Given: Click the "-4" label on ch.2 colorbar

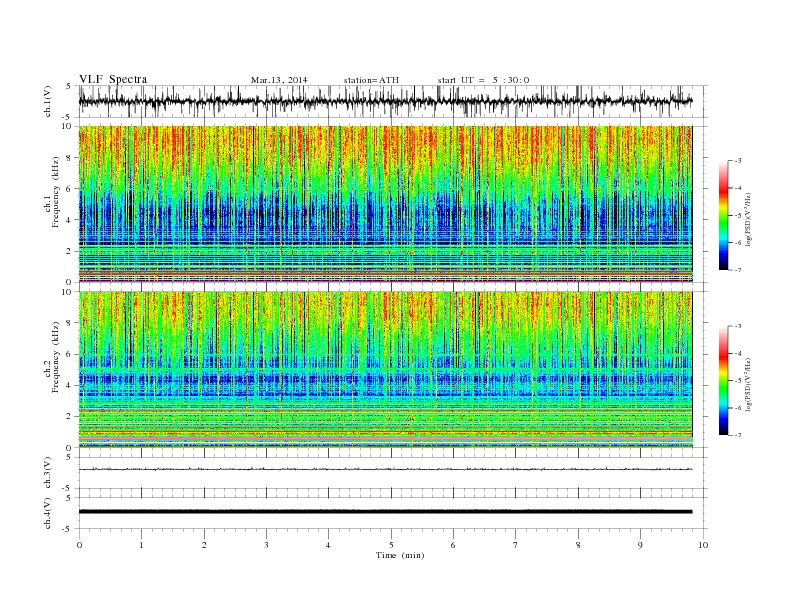Looking at the screenshot, I should (738, 353).
